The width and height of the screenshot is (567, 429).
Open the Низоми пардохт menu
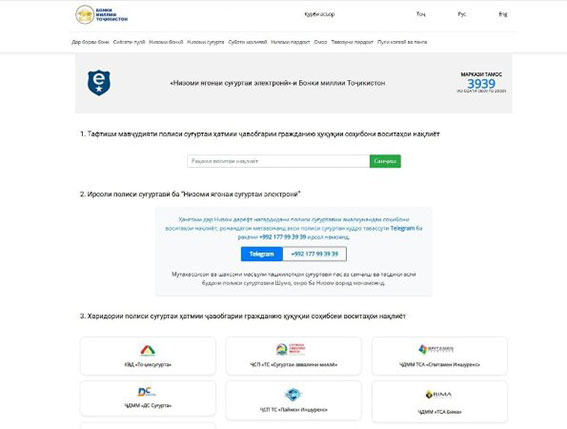click(290, 42)
